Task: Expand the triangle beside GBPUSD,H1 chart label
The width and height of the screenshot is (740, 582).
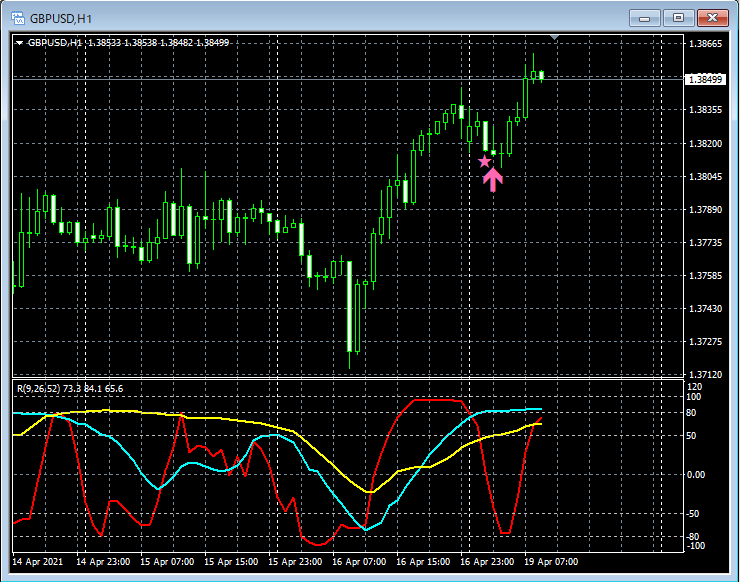Action: point(19,43)
